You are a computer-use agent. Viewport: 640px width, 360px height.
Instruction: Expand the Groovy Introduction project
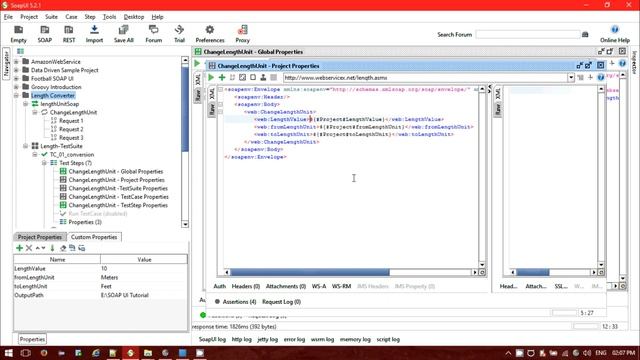(x=16, y=87)
